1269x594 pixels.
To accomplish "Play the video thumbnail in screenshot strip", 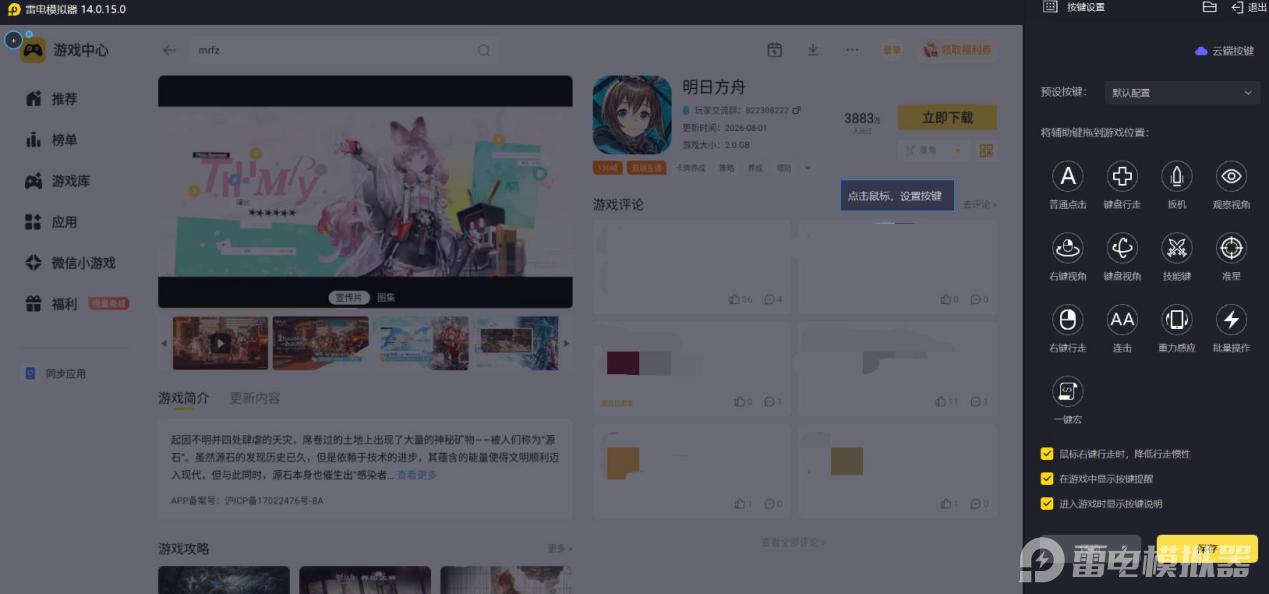I will (x=220, y=343).
